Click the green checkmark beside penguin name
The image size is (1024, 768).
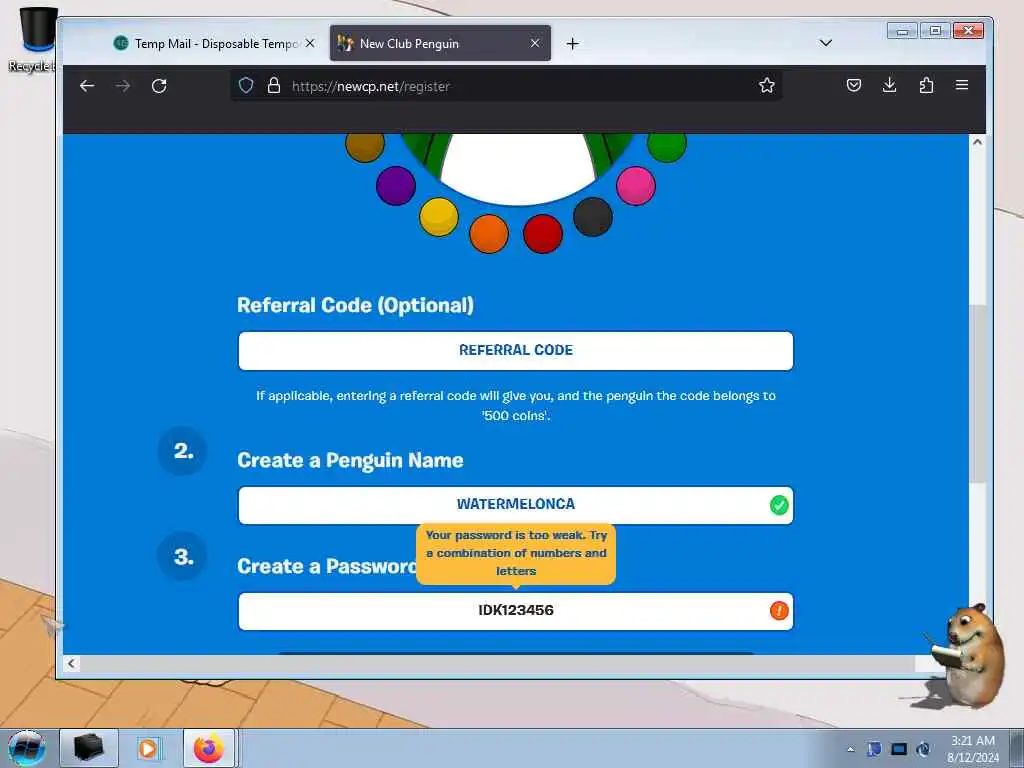tap(779, 505)
